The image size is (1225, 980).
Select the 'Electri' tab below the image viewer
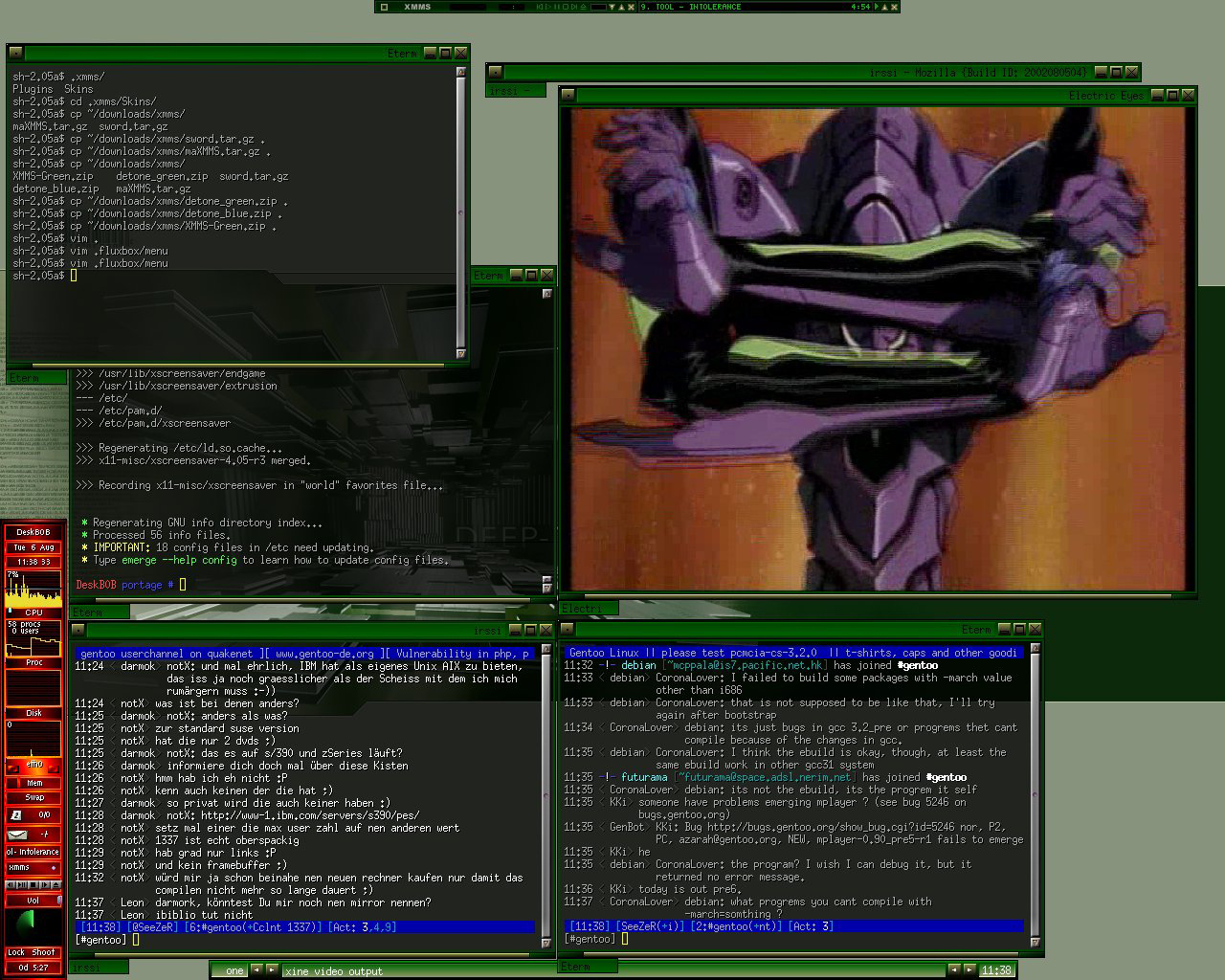(589, 608)
